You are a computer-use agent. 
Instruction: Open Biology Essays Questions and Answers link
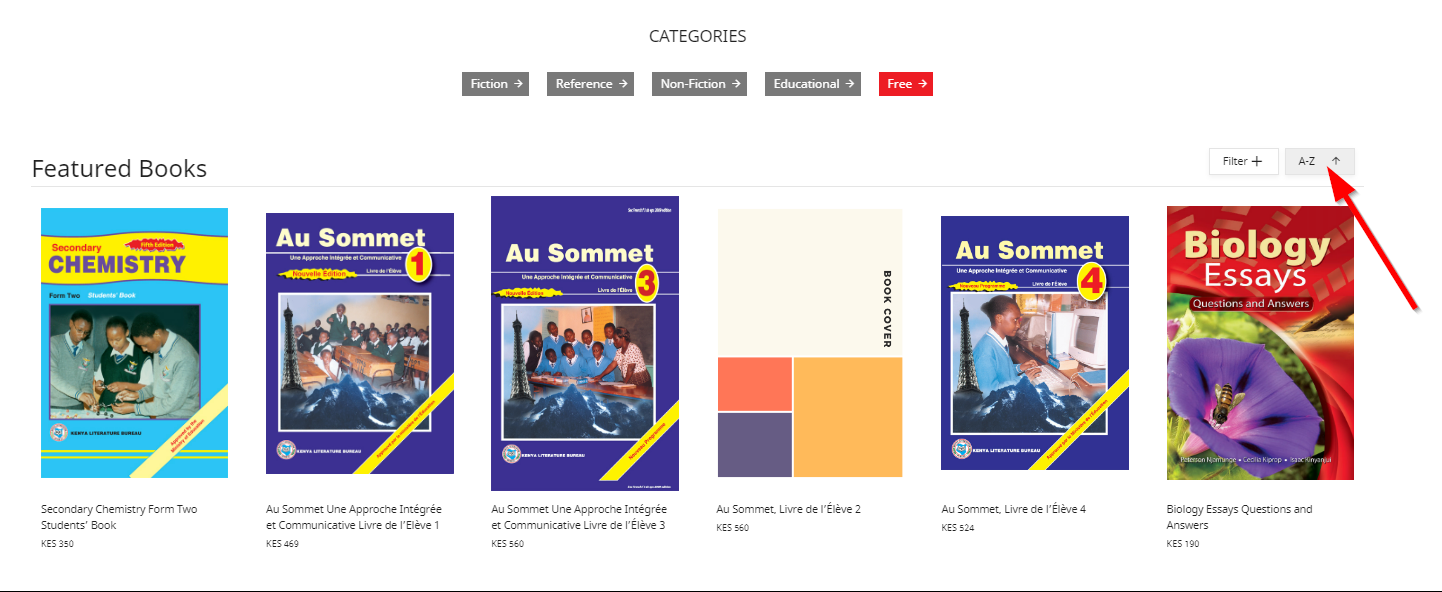tap(1239, 517)
